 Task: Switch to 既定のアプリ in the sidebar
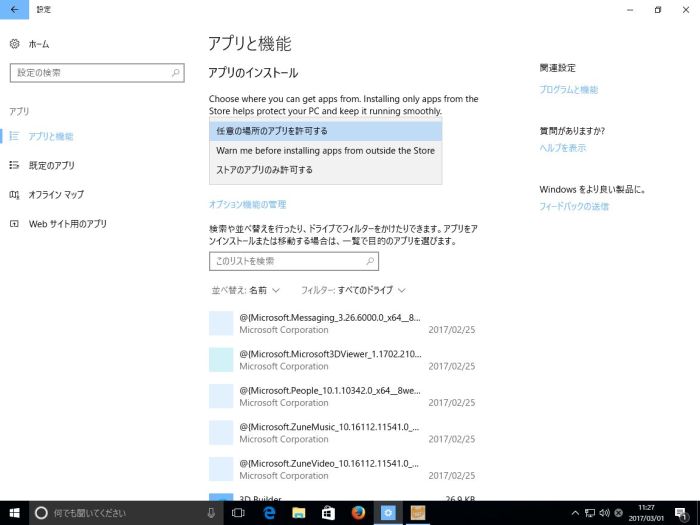(51, 165)
